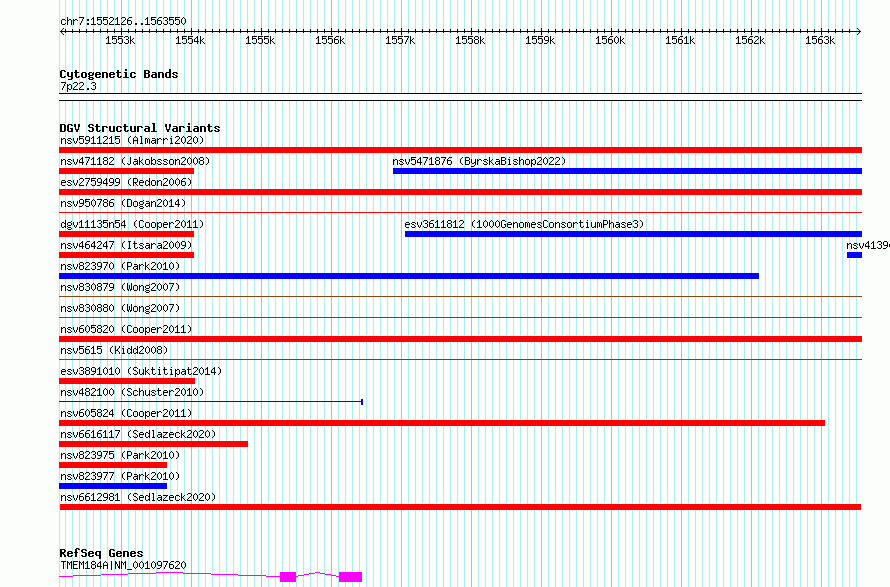
Task: Click the red bar for nsv5911215
Action: [x=460, y=150]
